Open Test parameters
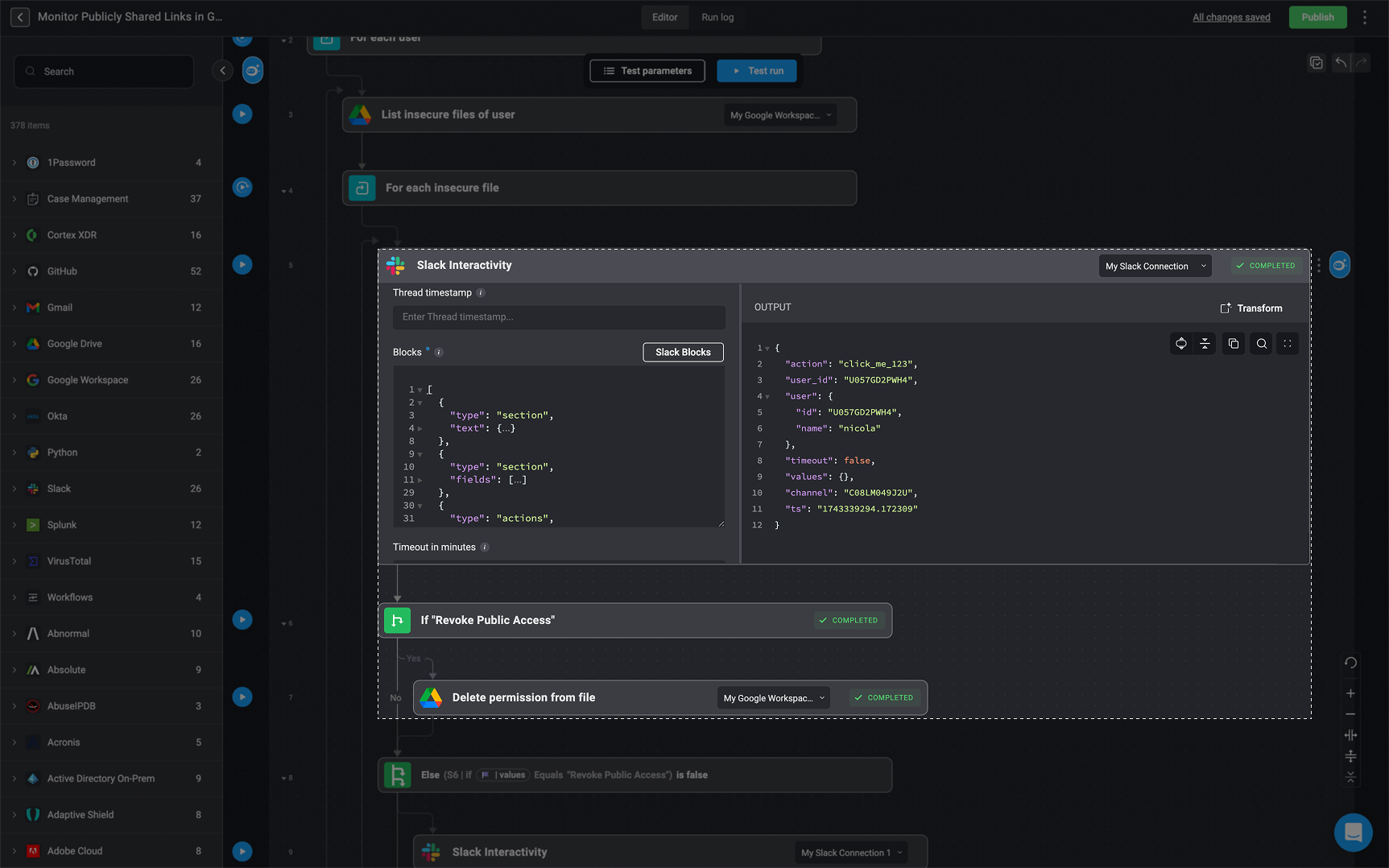The image size is (1389, 868). (647, 71)
